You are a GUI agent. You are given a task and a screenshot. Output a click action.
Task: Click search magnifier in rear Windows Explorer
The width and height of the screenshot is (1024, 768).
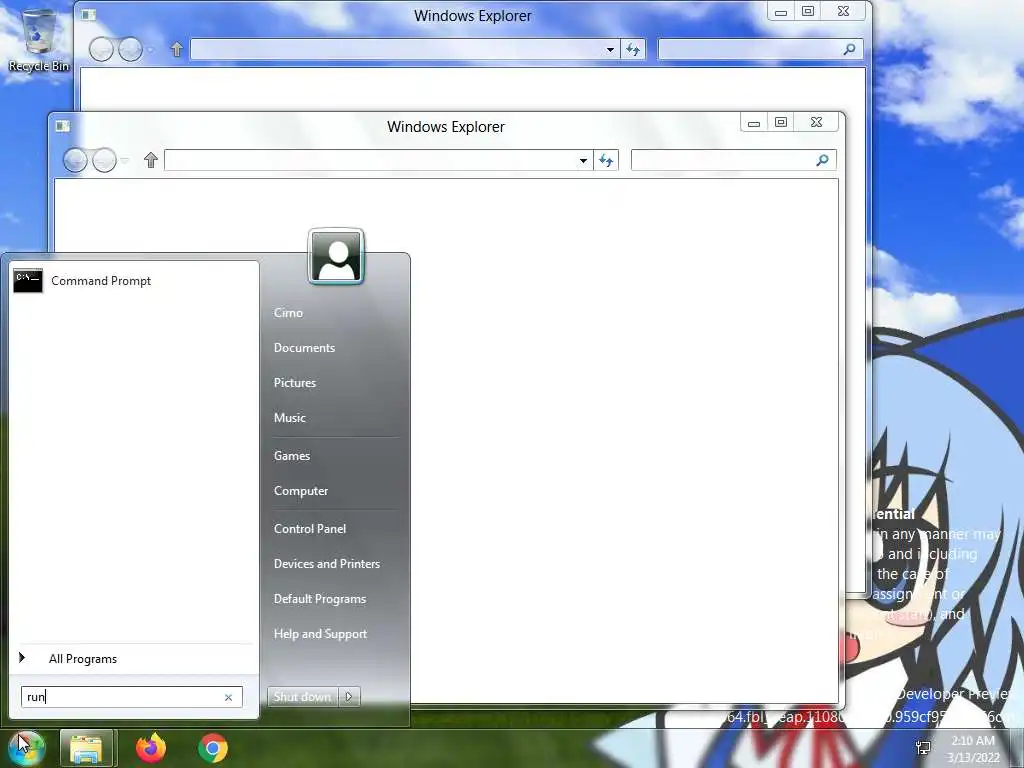[850, 49]
